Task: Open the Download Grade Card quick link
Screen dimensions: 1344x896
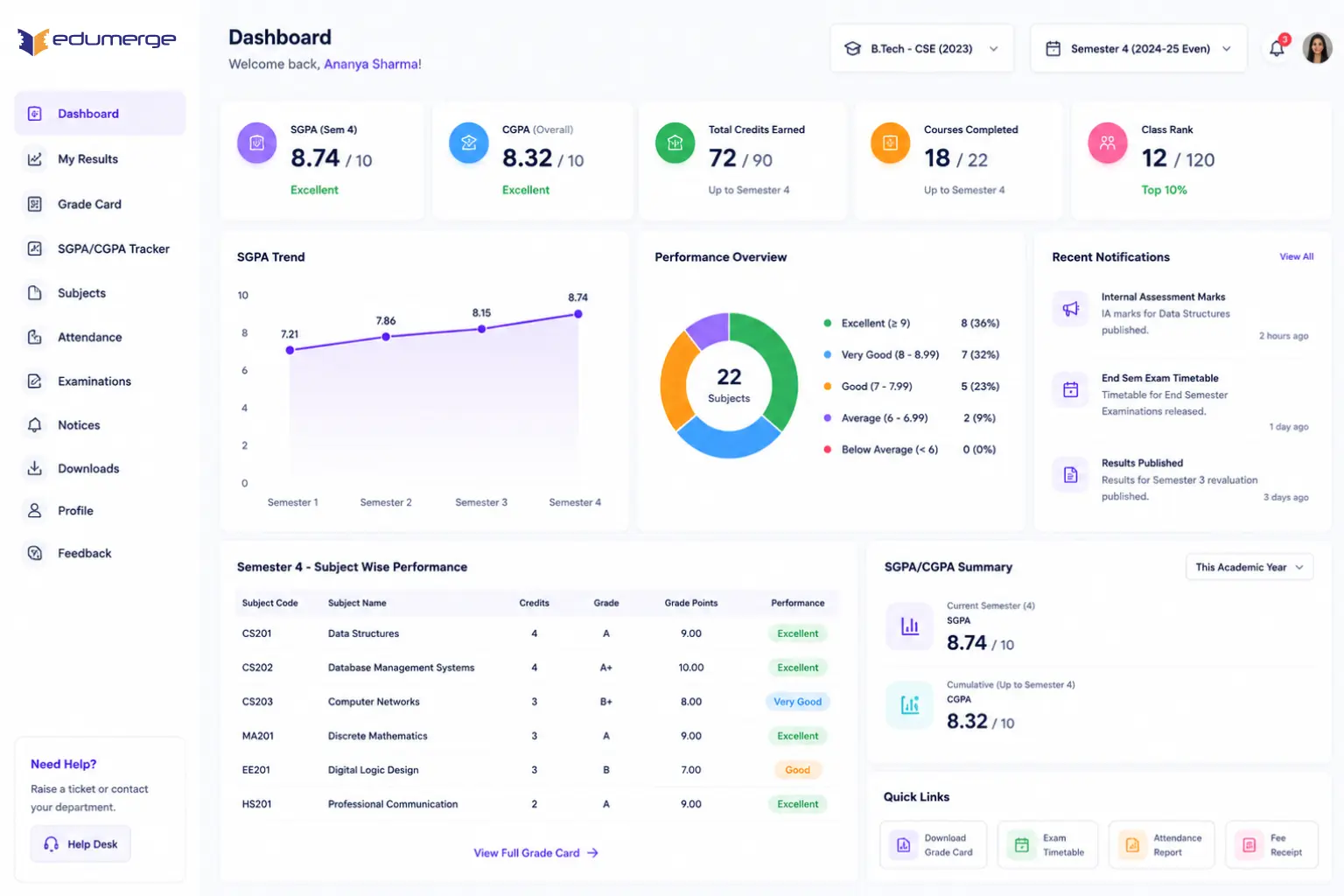Action: 934,844
